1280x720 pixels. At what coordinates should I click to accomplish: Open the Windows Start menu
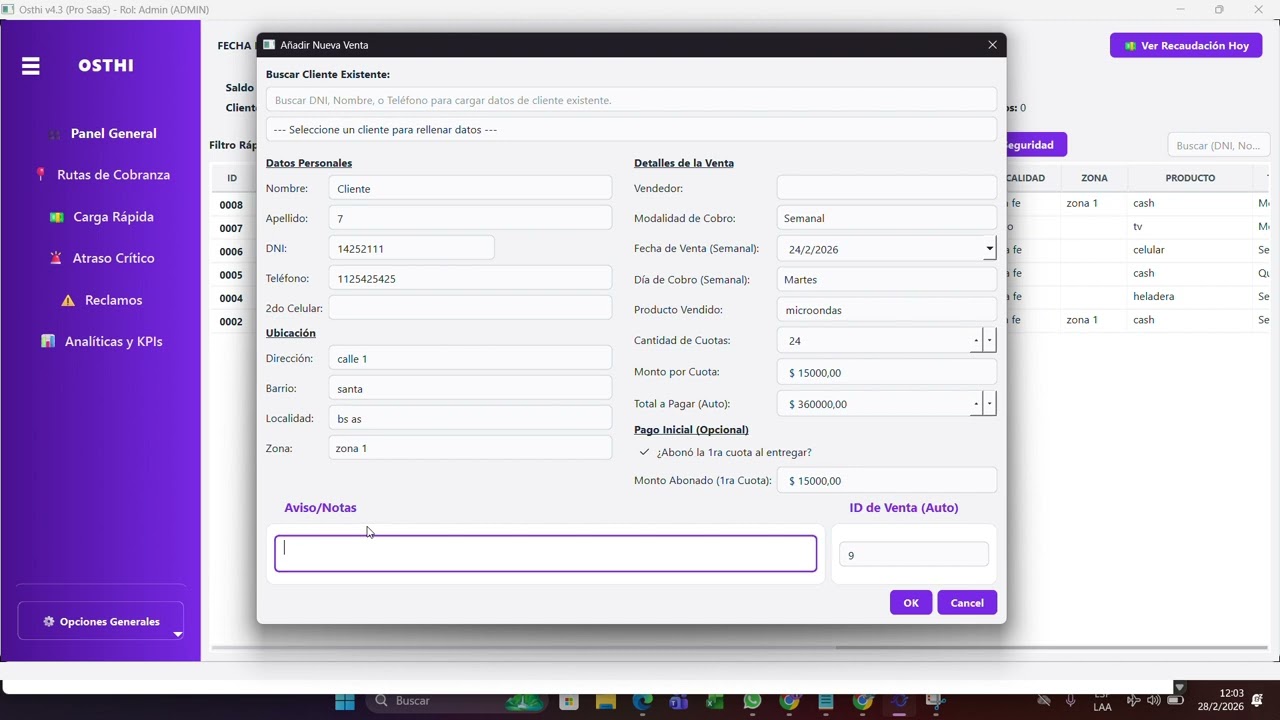pyautogui.click(x=345, y=702)
